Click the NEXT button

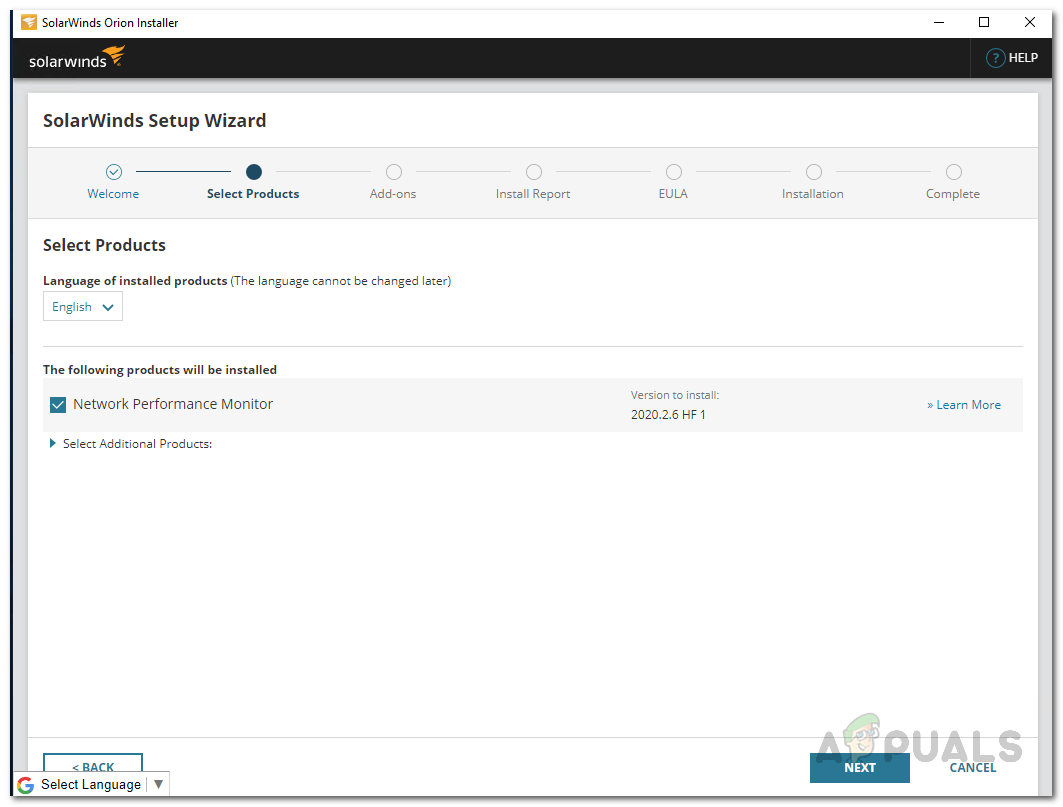coord(860,768)
